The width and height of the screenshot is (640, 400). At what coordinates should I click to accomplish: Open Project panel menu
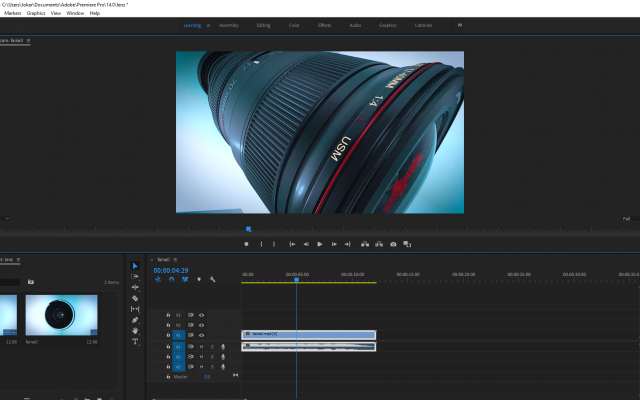pos(18,260)
